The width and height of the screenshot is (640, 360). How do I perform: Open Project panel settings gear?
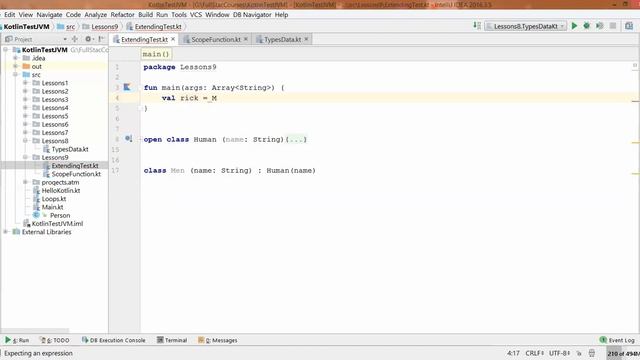point(88,39)
